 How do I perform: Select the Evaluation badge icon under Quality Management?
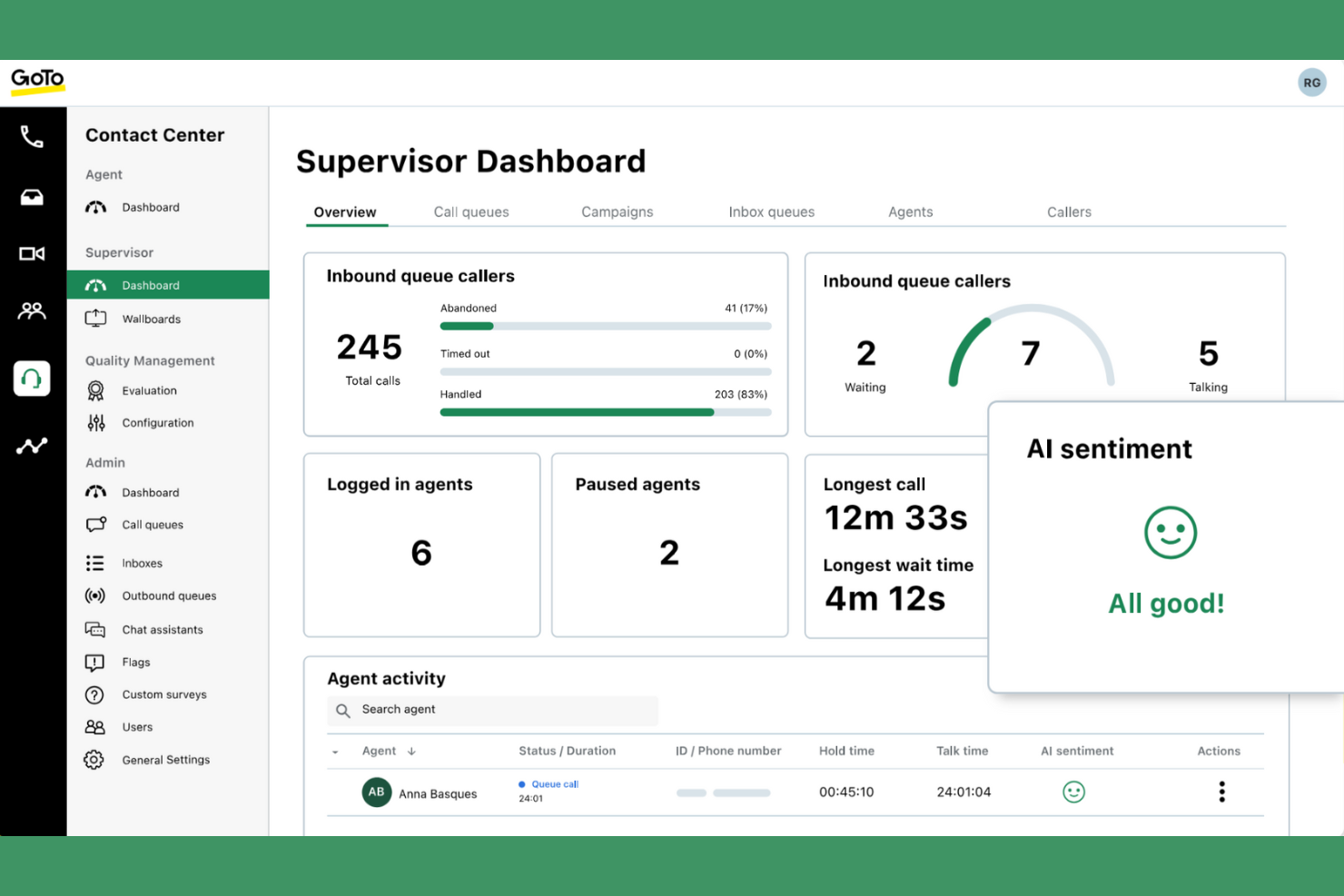coord(95,390)
